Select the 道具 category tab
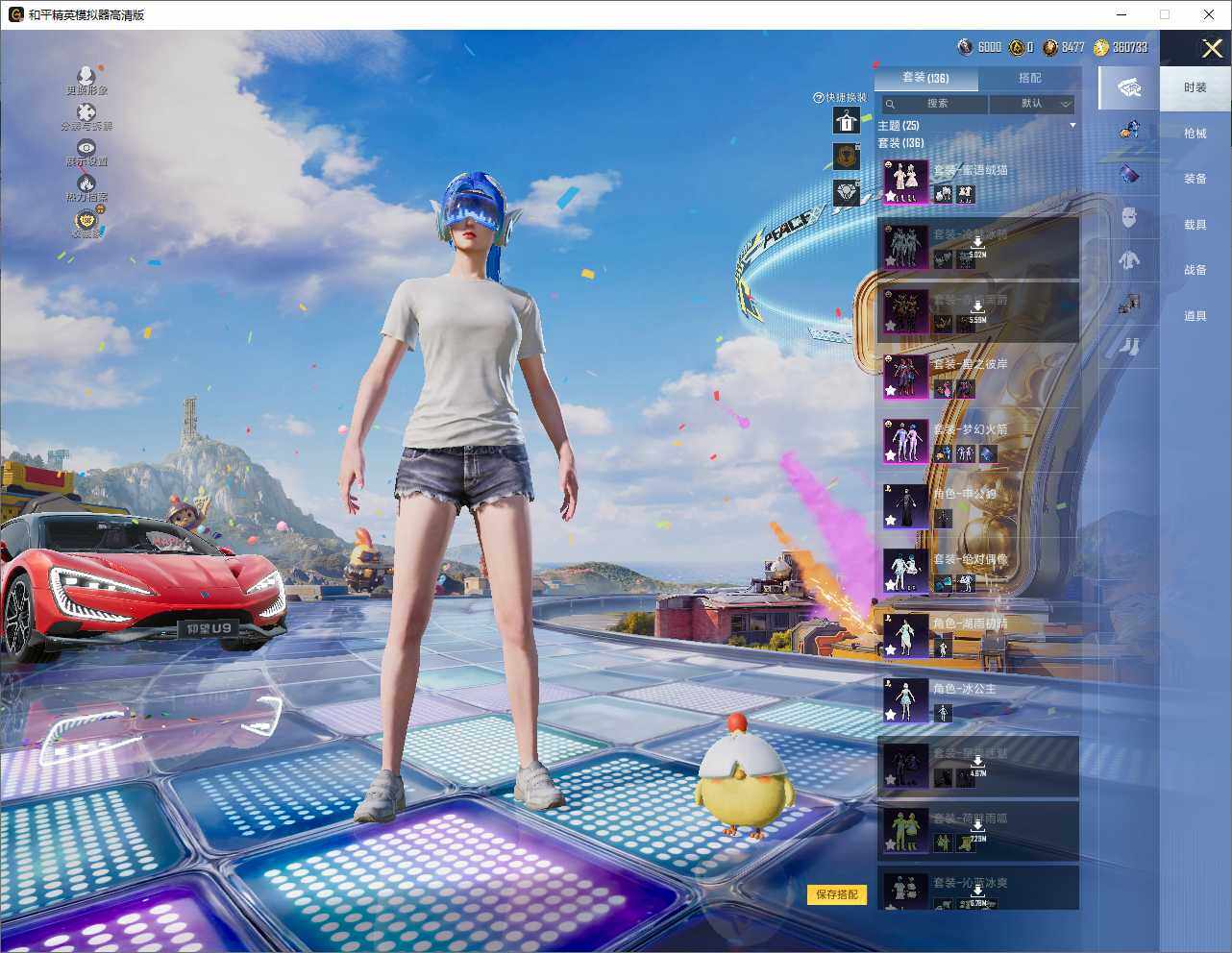Screen dimensions: 1232x953 [1195, 316]
